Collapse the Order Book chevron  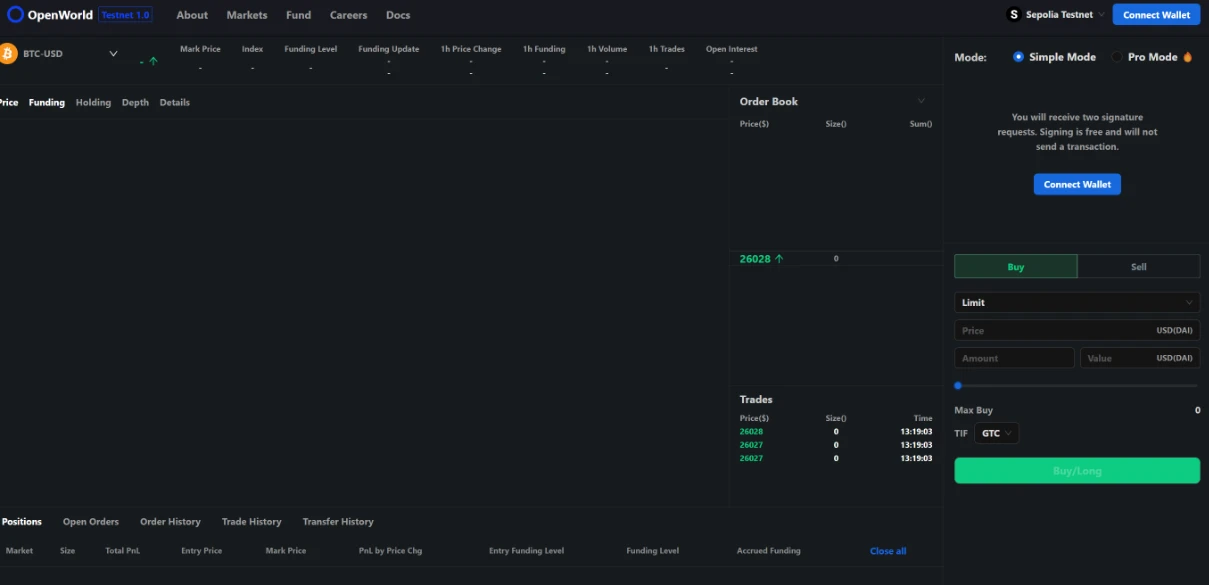pos(921,101)
